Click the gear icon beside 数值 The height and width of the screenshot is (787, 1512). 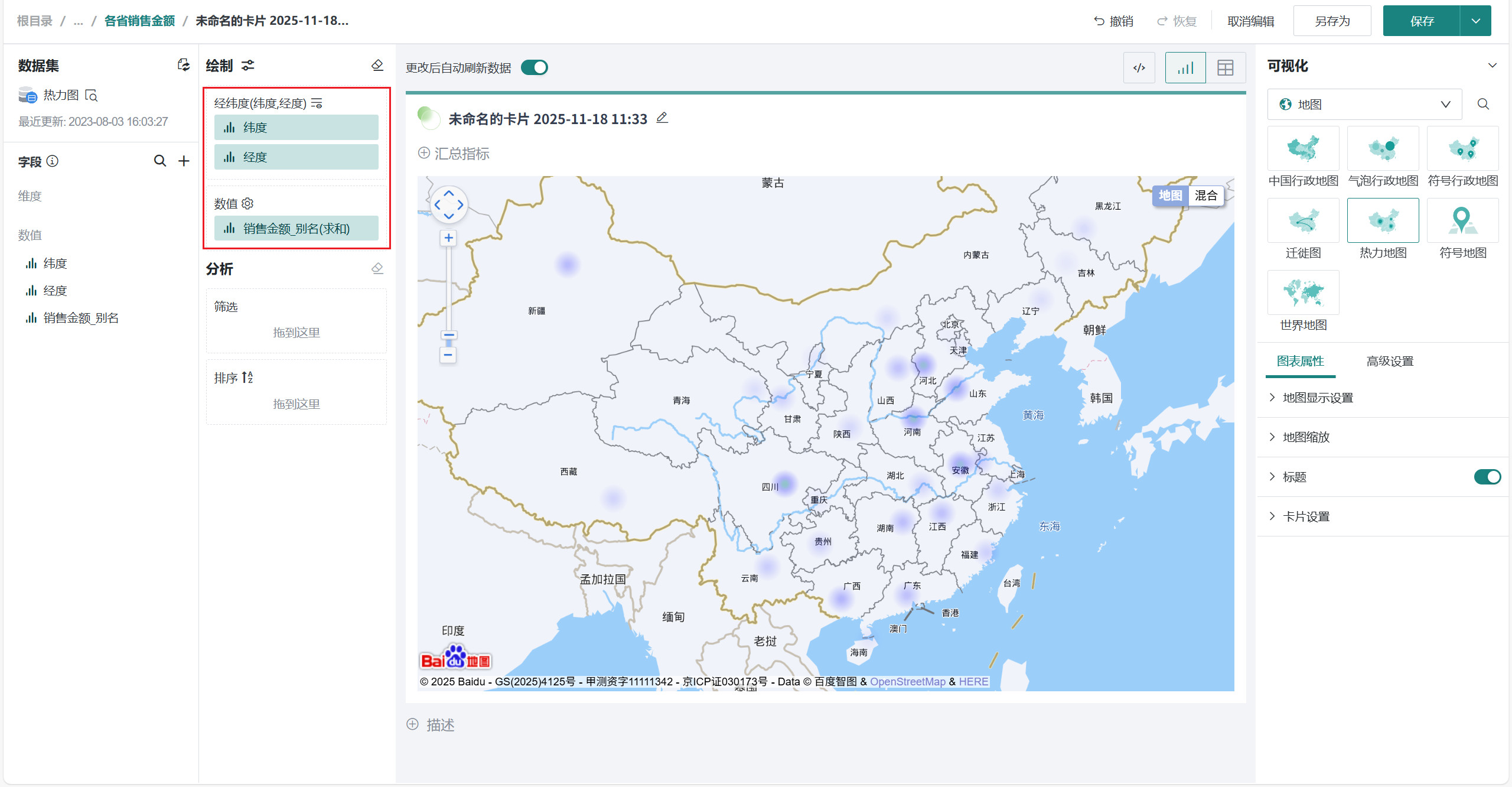coord(248,203)
